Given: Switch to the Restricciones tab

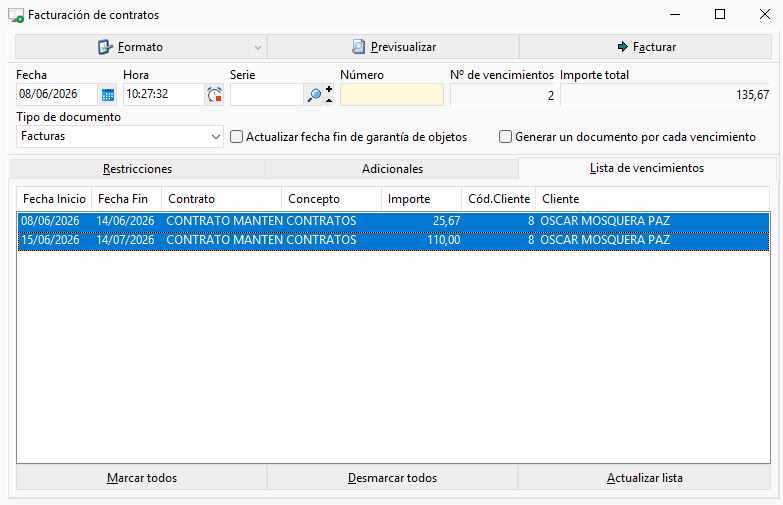Looking at the screenshot, I should 137,169.
